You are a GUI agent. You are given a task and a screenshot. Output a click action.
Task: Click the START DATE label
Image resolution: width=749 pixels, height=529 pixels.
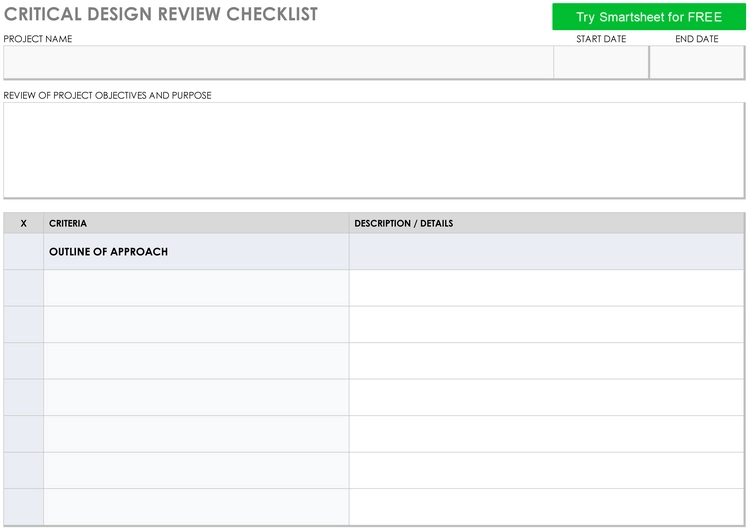point(601,39)
